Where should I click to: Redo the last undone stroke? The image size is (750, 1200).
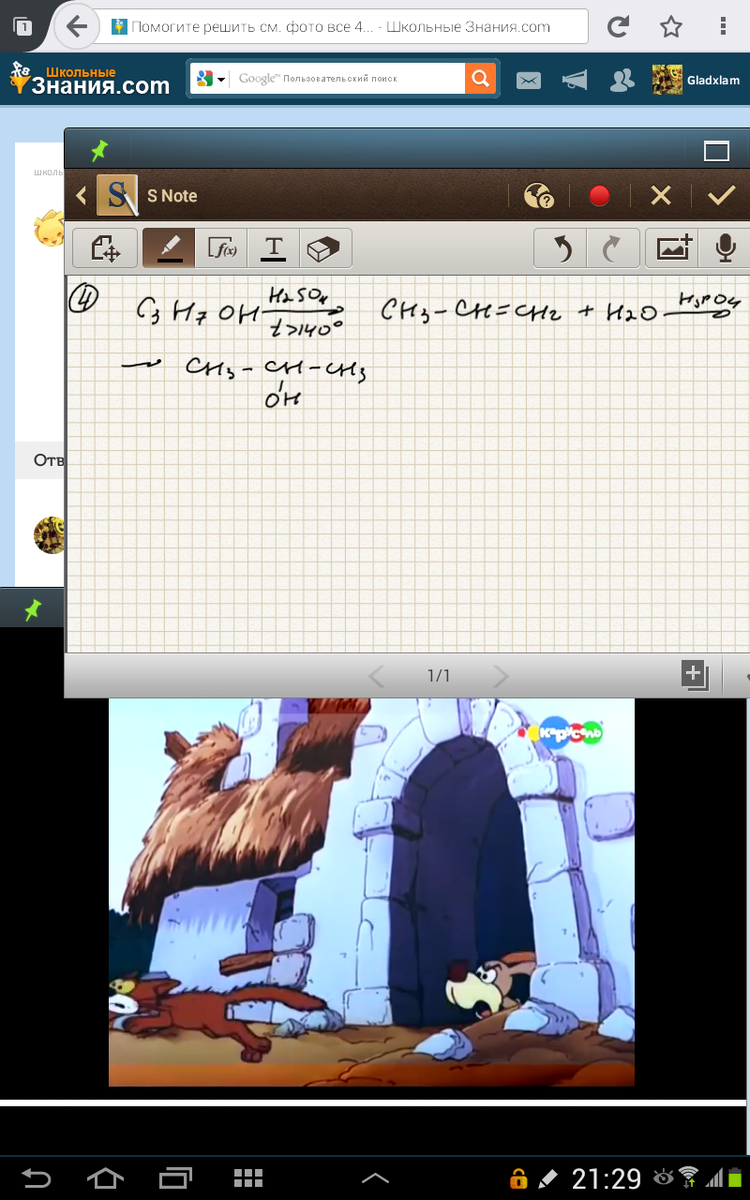pos(613,248)
